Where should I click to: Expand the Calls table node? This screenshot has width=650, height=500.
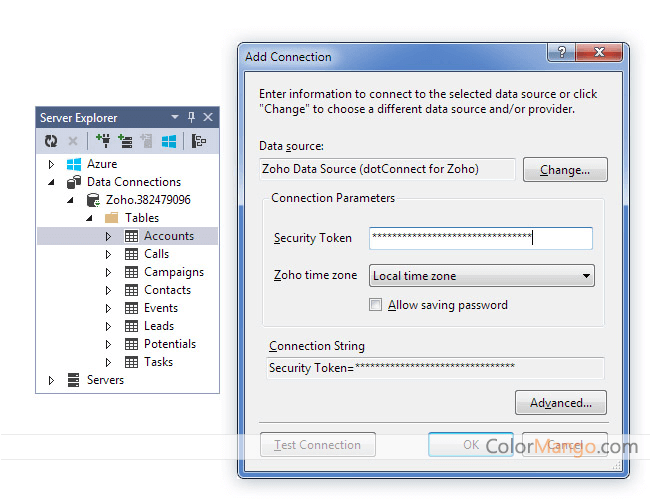click(x=108, y=254)
